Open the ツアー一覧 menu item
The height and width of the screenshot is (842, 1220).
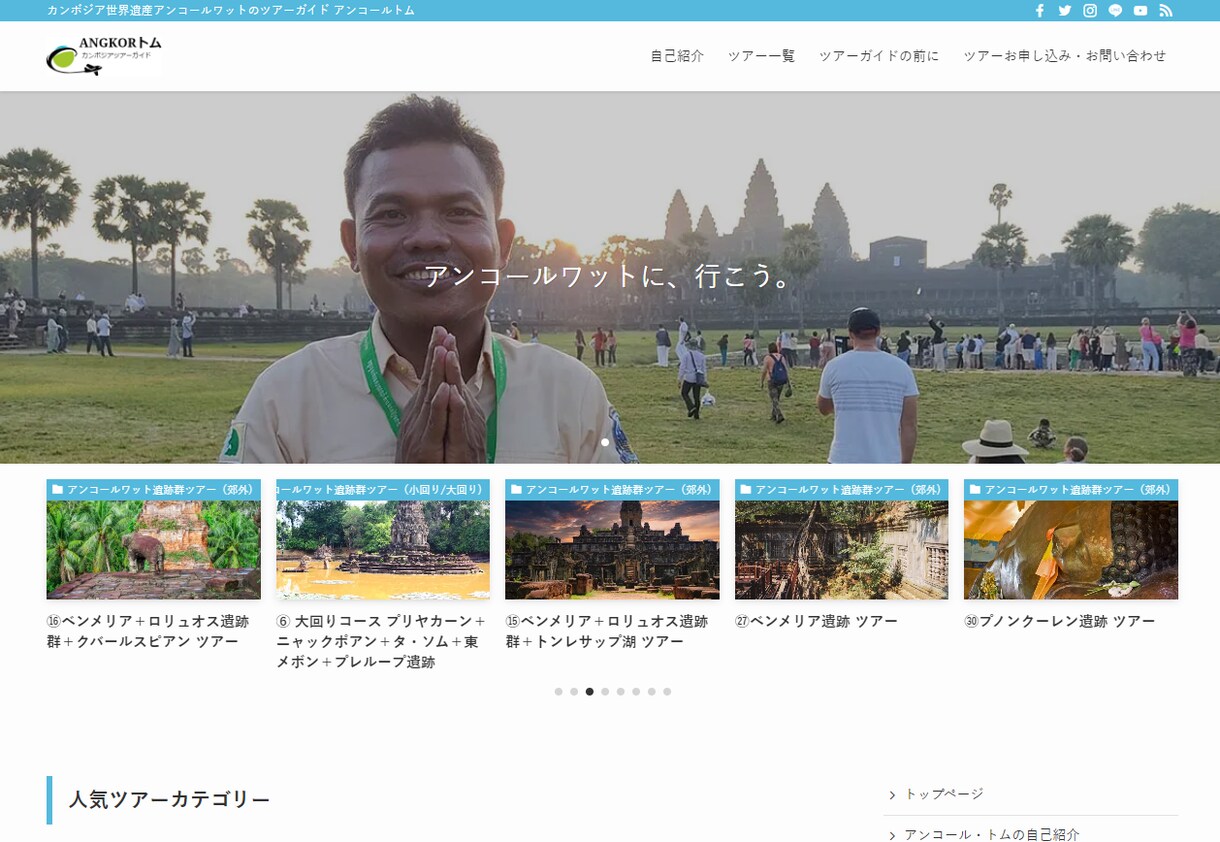click(761, 56)
